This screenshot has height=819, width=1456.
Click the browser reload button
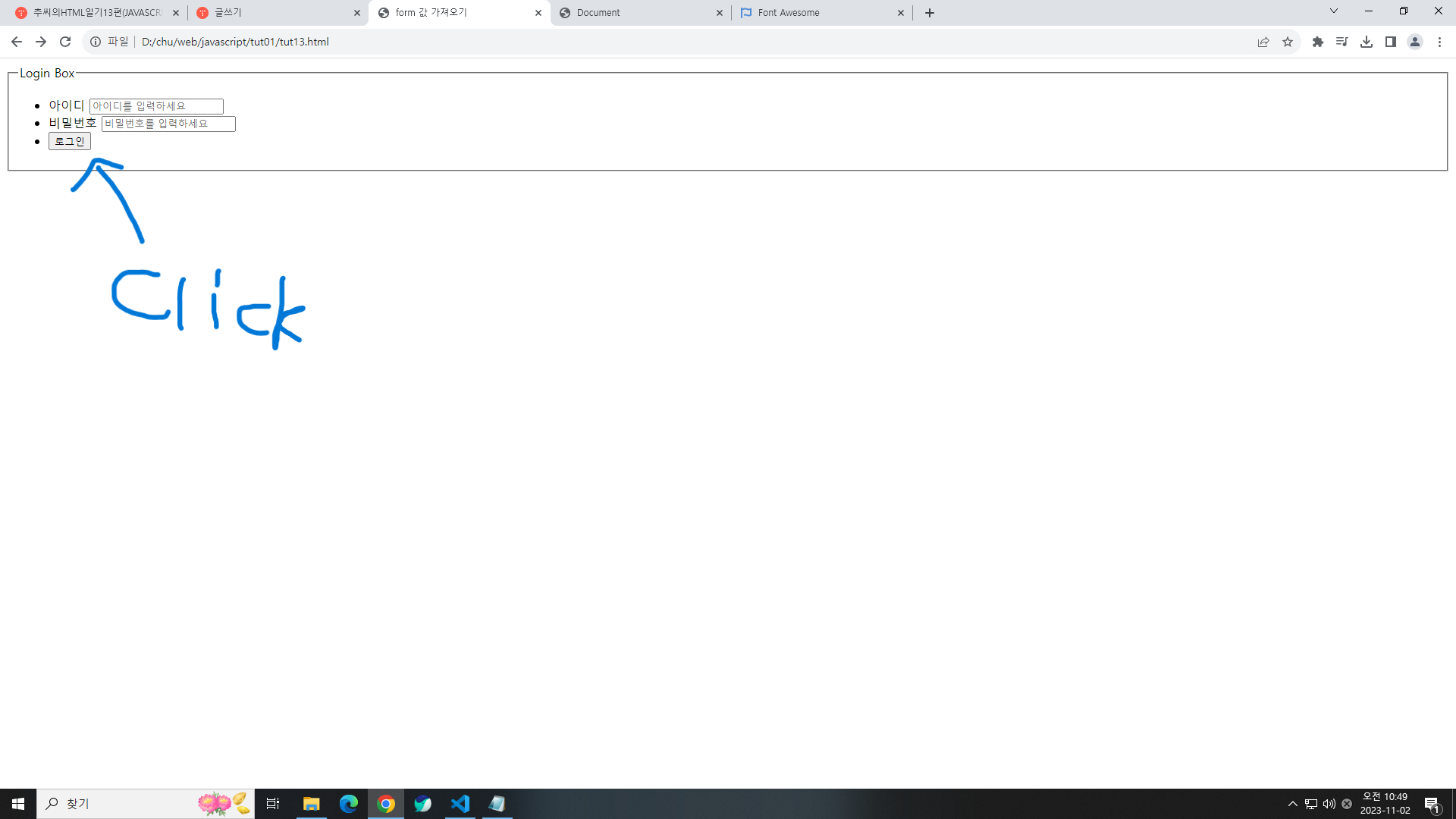(65, 42)
